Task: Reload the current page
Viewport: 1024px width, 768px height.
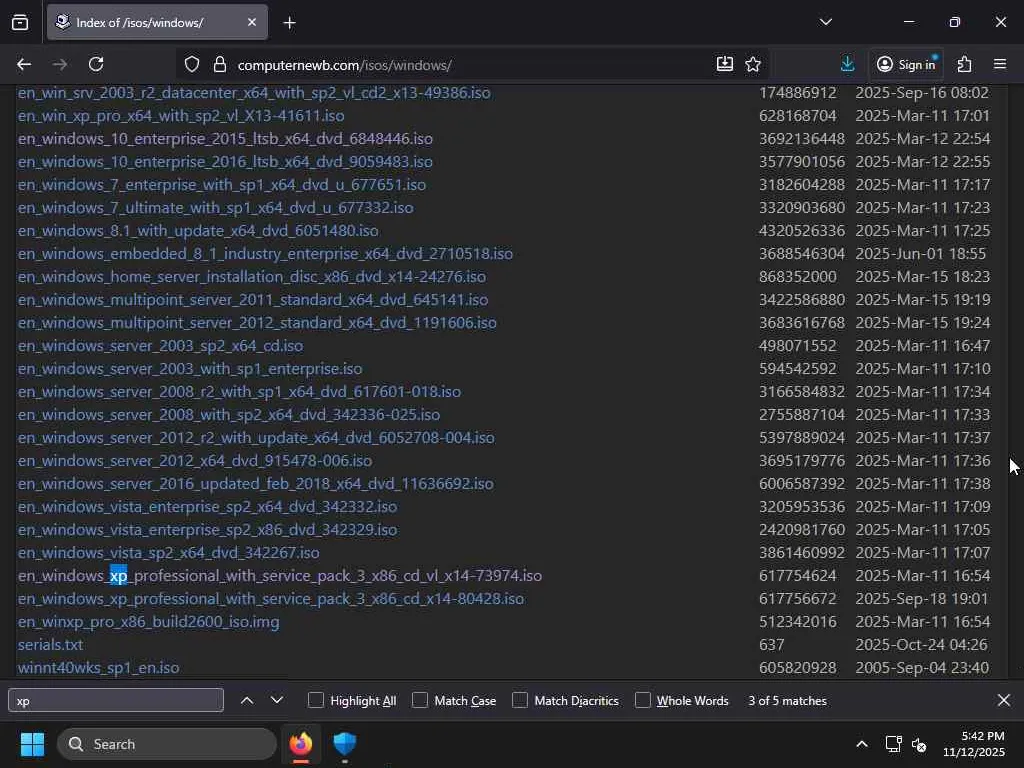Action: click(96, 64)
